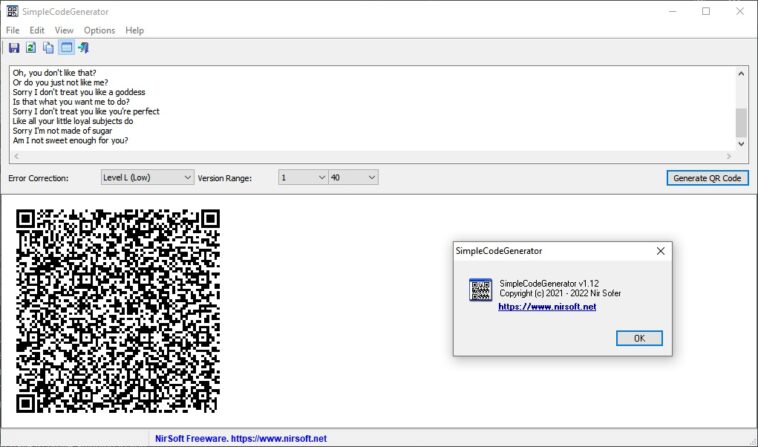
Task: Click the NirSoft Freeware status bar link
Action: pos(241,438)
